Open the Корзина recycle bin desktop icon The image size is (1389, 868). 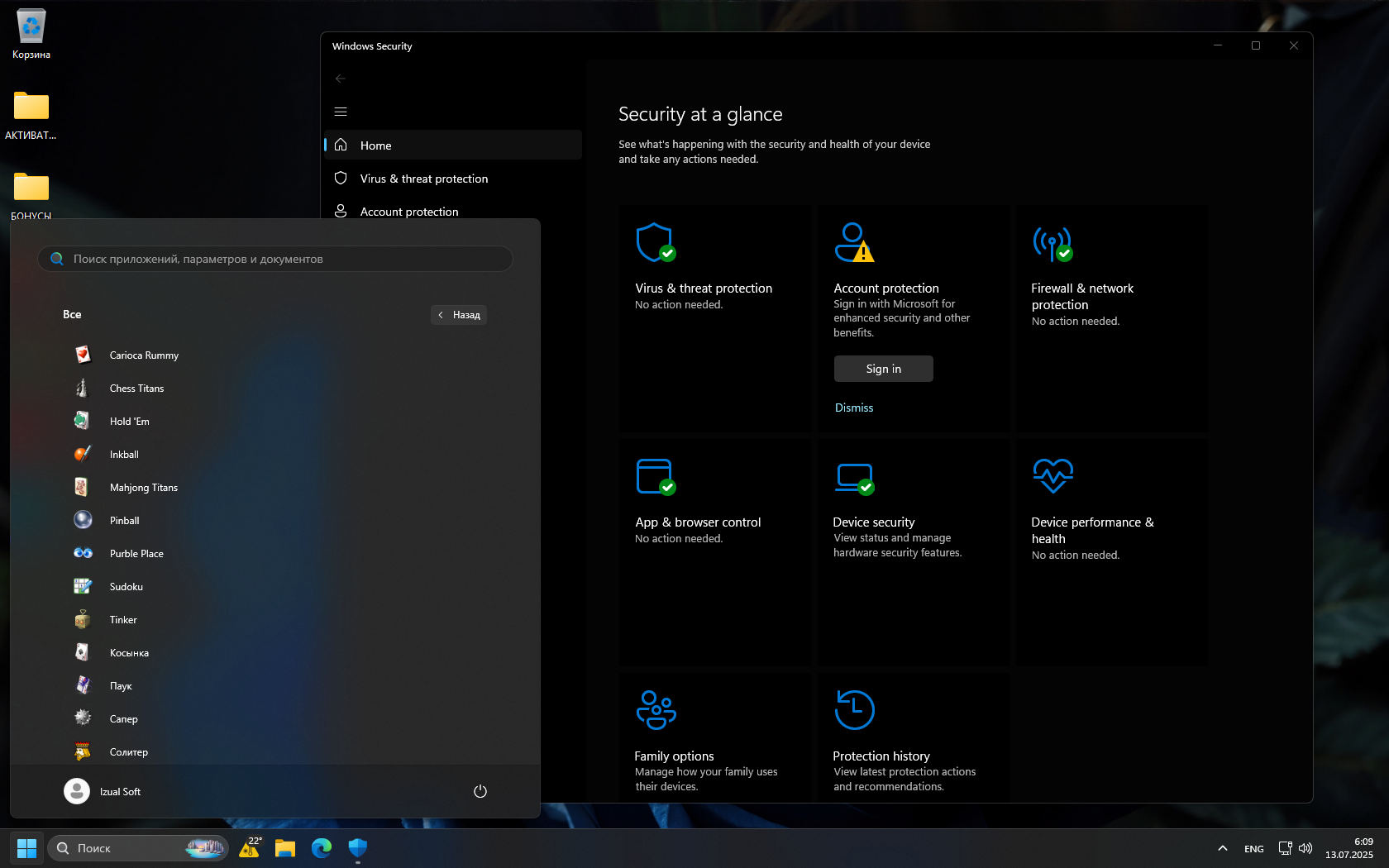[31, 35]
